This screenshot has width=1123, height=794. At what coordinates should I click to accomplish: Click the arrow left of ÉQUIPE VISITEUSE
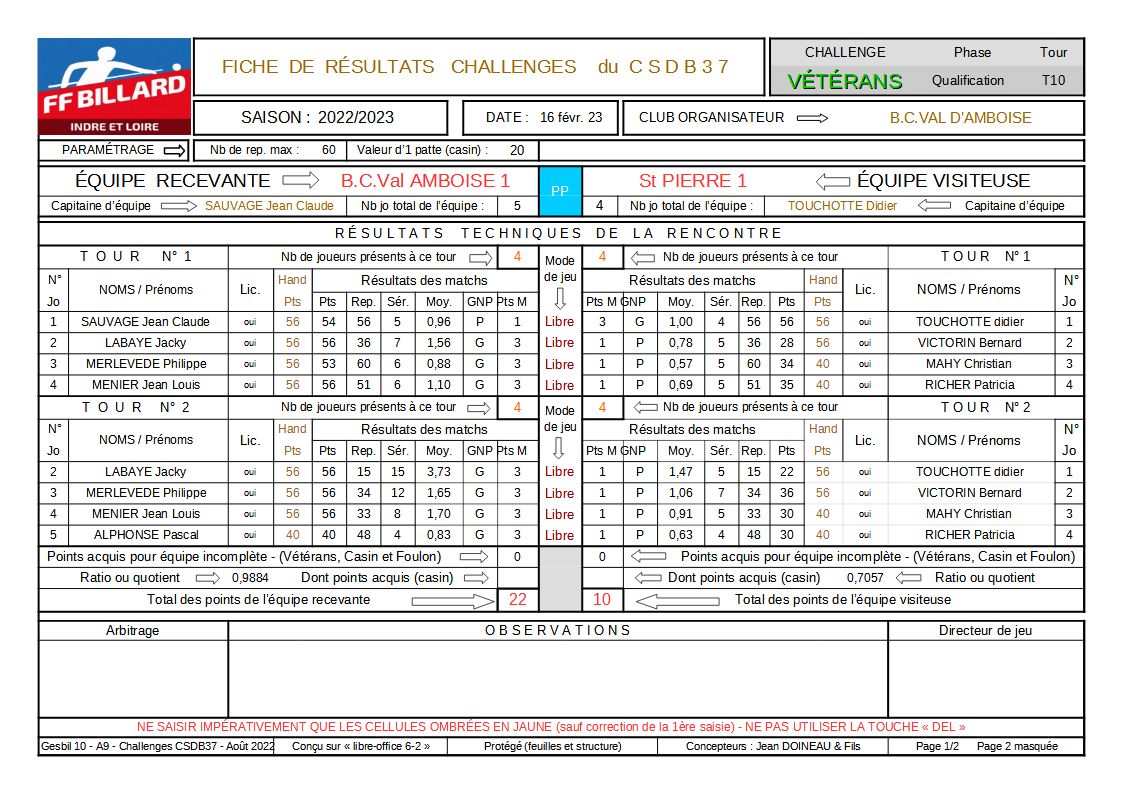(x=833, y=181)
